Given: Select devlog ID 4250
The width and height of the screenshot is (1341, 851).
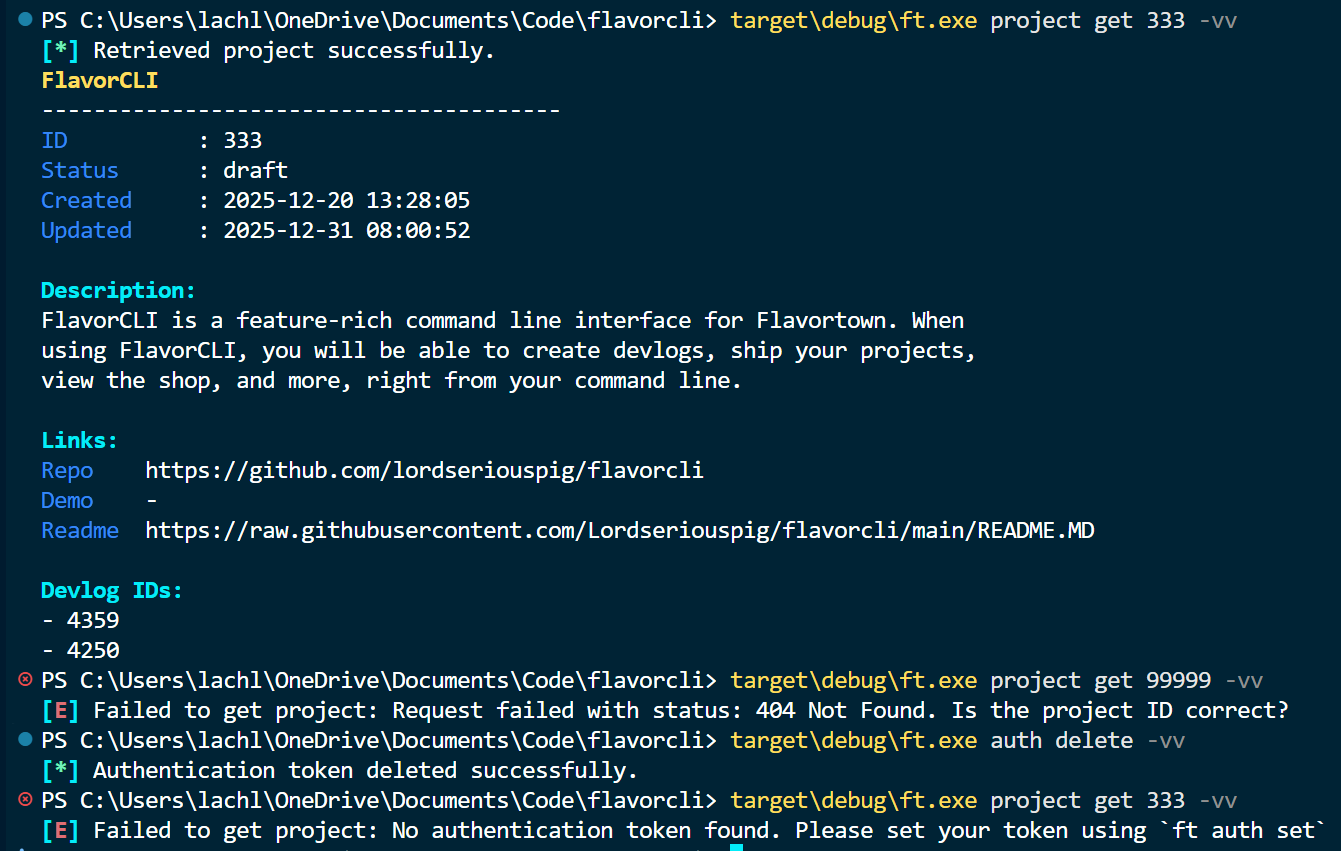Looking at the screenshot, I should pyautogui.click(x=93, y=651).
